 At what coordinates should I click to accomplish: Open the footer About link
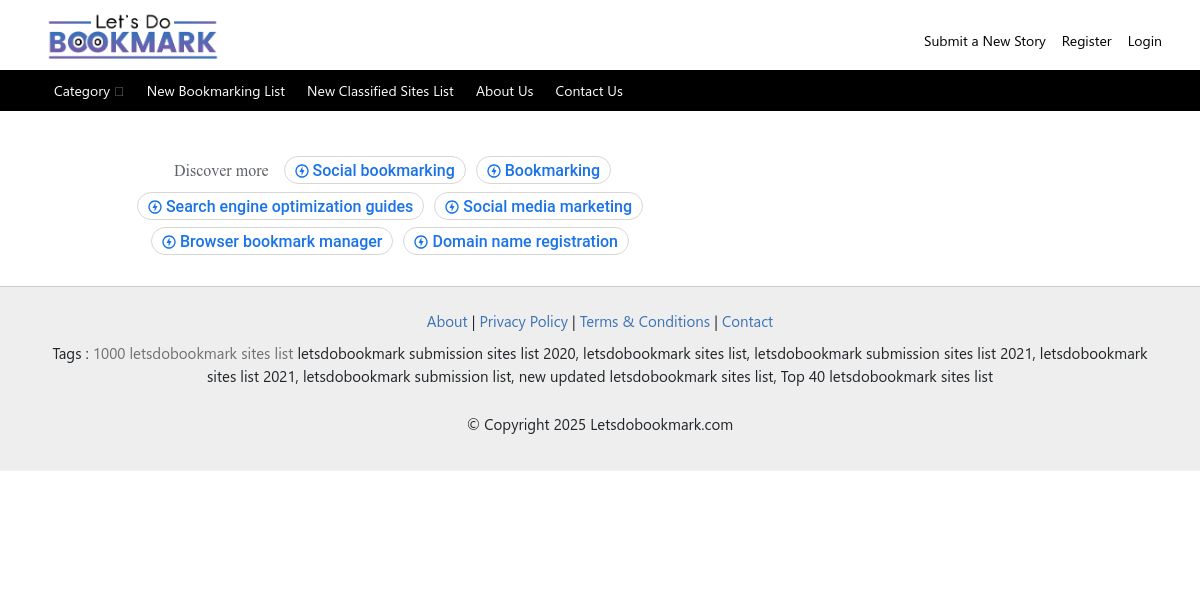tap(447, 321)
